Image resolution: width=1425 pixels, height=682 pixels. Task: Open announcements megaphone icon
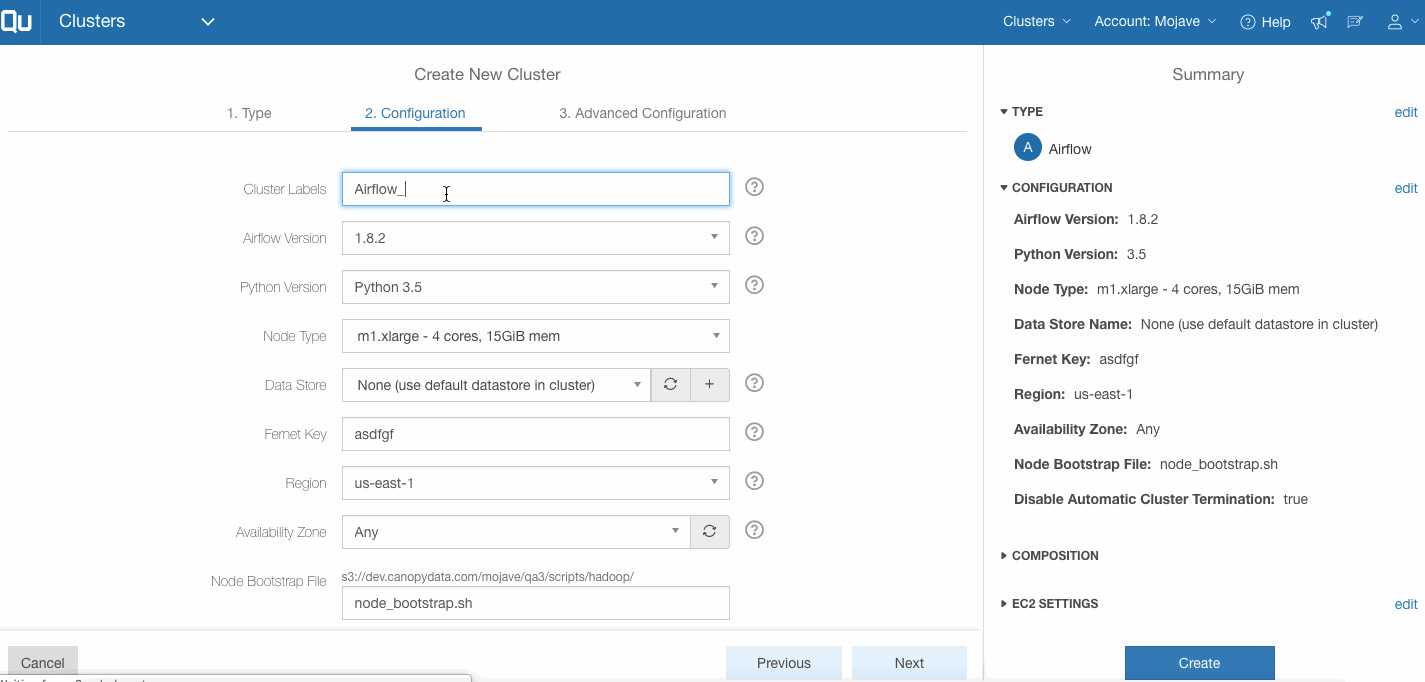point(1320,21)
